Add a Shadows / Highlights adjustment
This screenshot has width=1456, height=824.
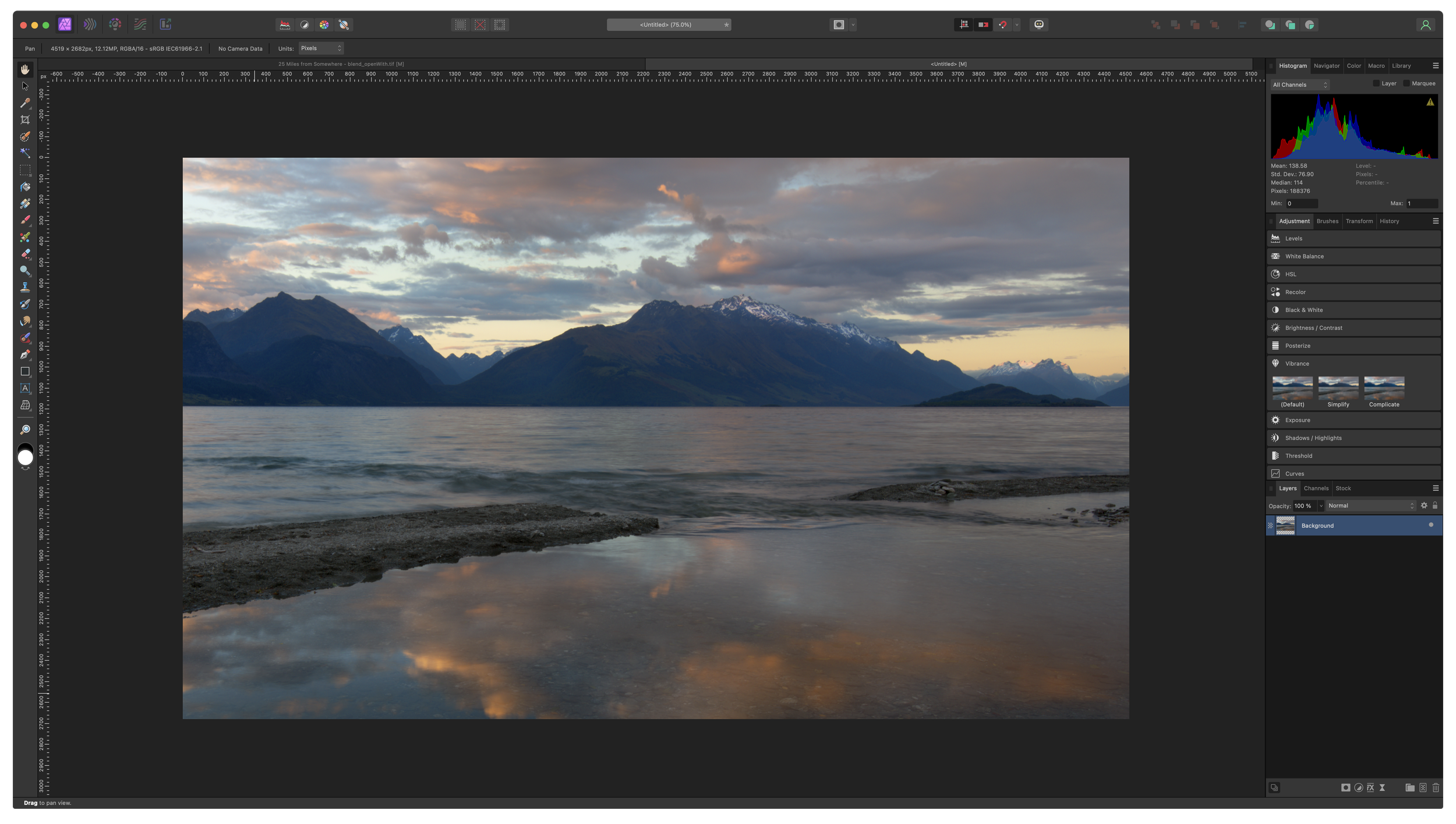(1352, 437)
